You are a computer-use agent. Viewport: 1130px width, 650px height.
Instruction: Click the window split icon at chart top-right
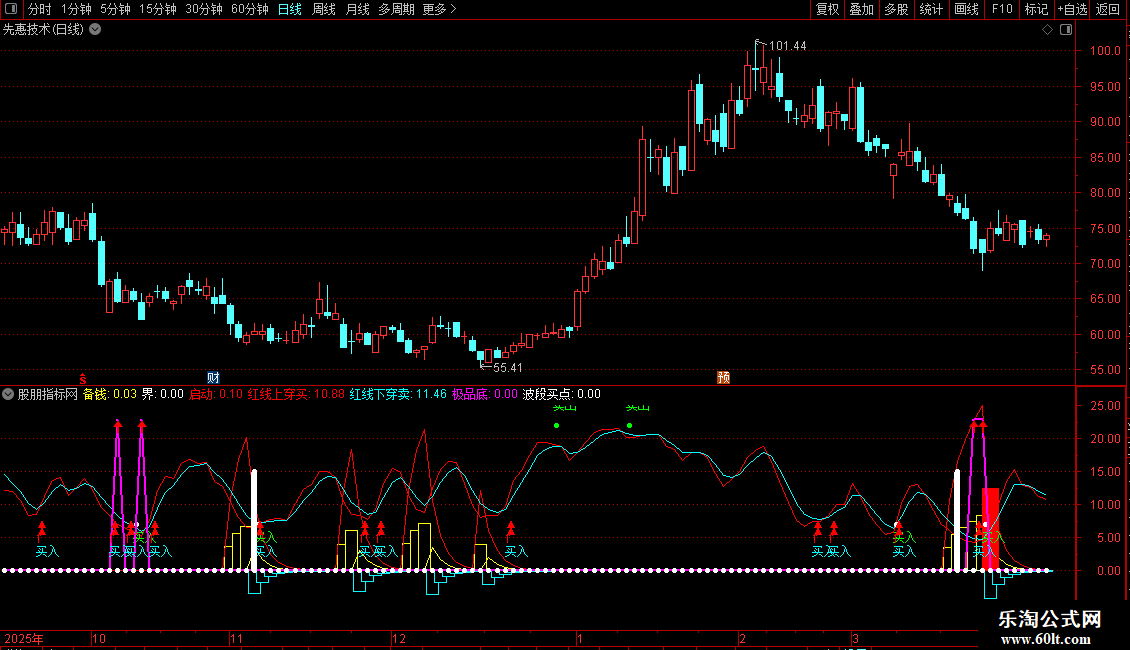click(x=1066, y=30)
